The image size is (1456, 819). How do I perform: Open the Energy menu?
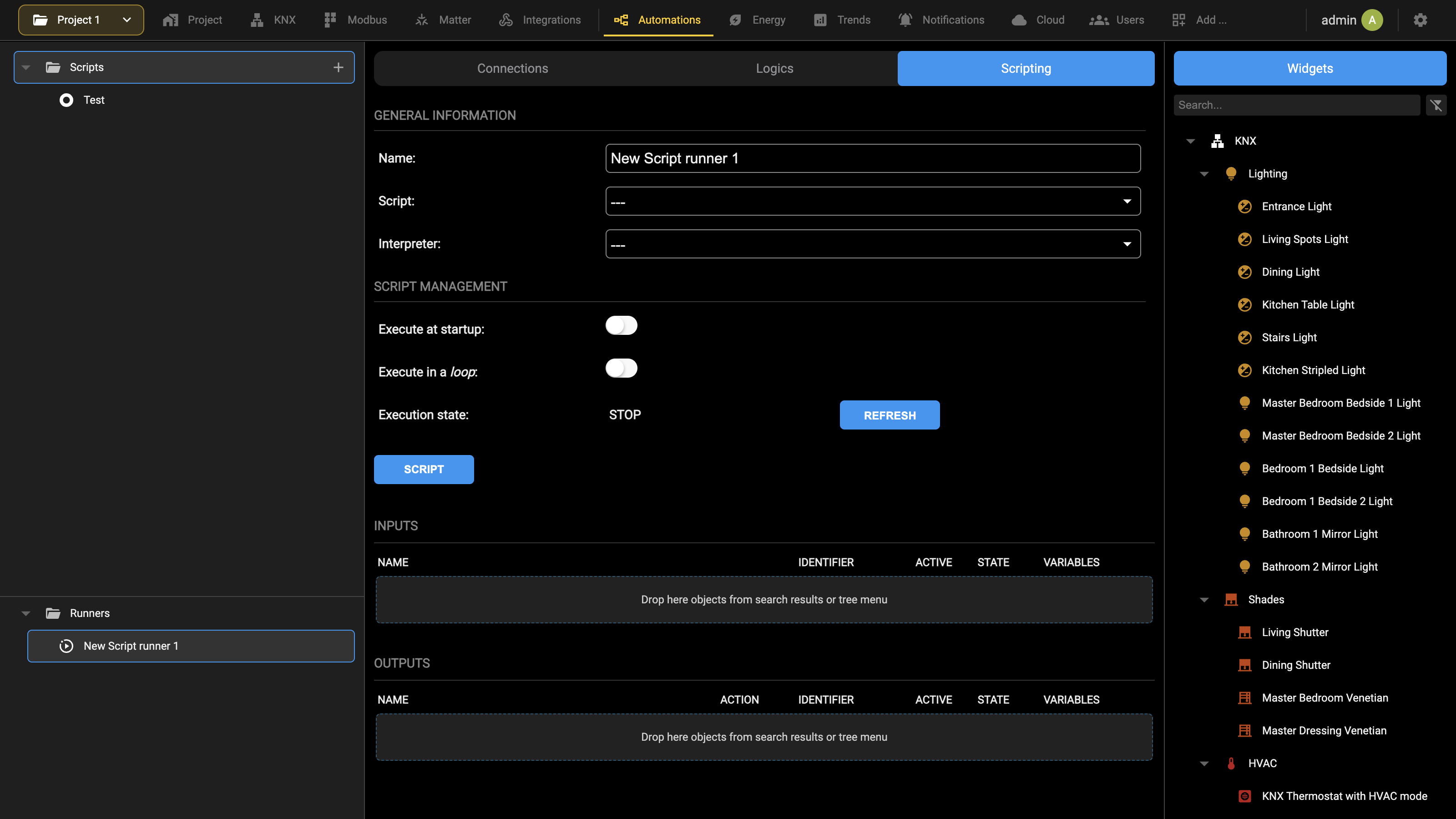758,20
